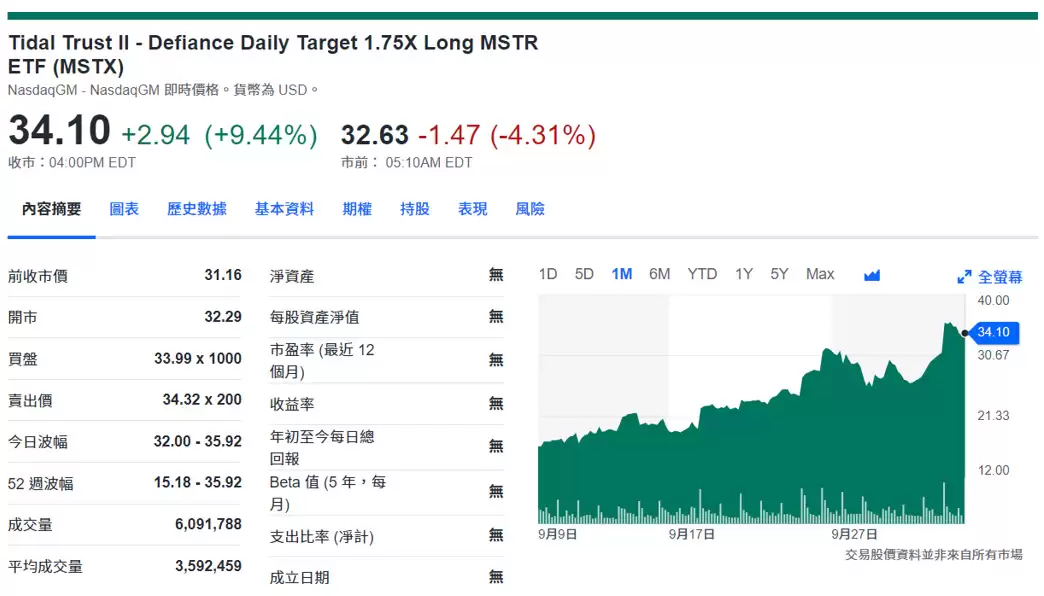Pick the 1Y chart range

coord(744,274)
